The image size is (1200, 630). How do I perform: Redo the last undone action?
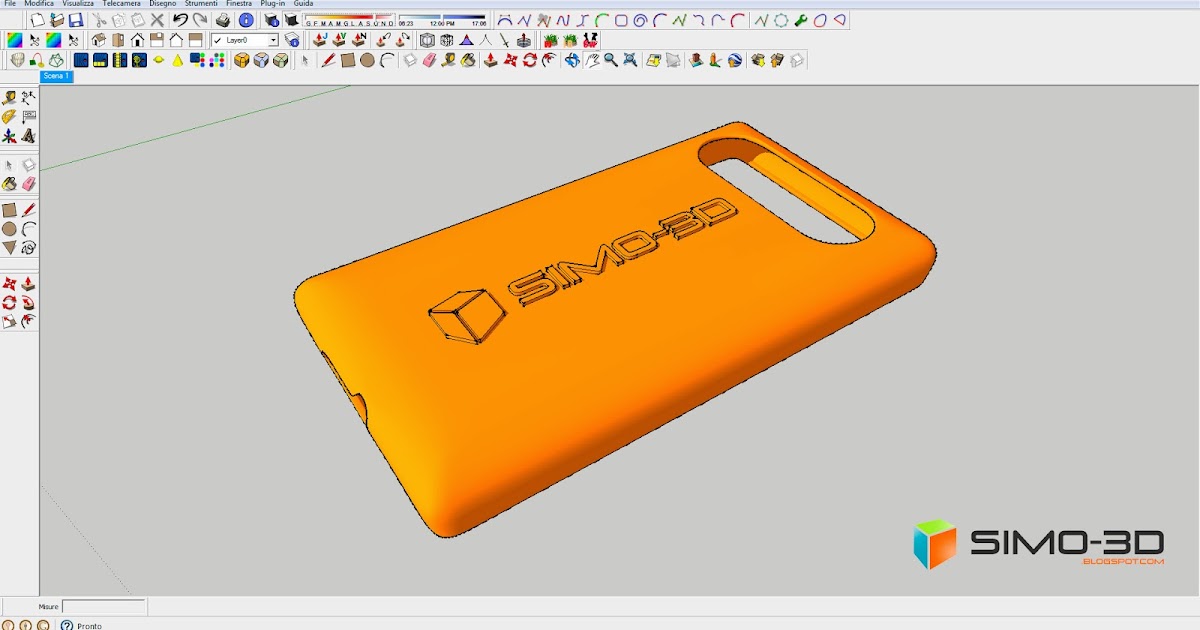pos(200,20)
